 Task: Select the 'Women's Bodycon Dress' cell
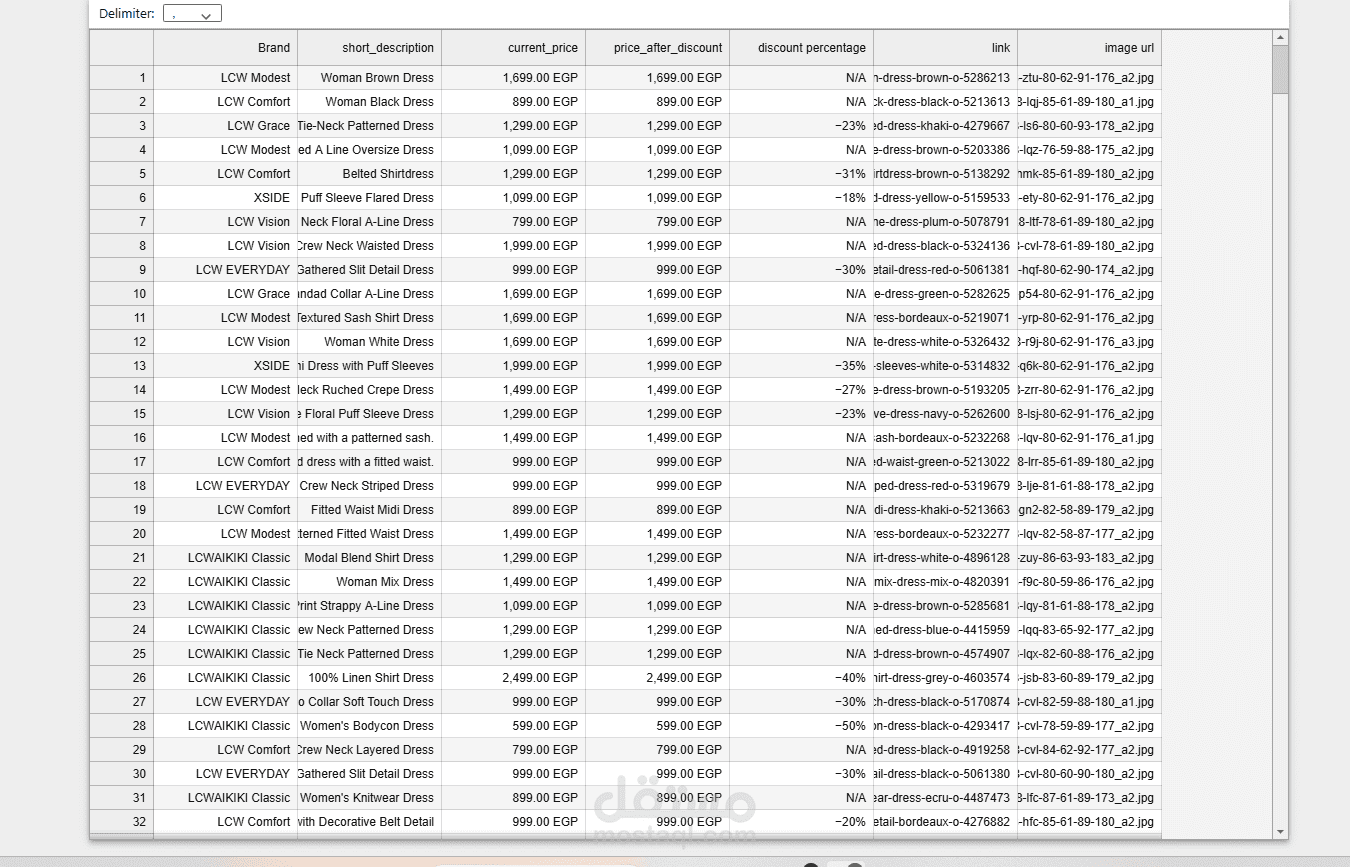(369, 726)
